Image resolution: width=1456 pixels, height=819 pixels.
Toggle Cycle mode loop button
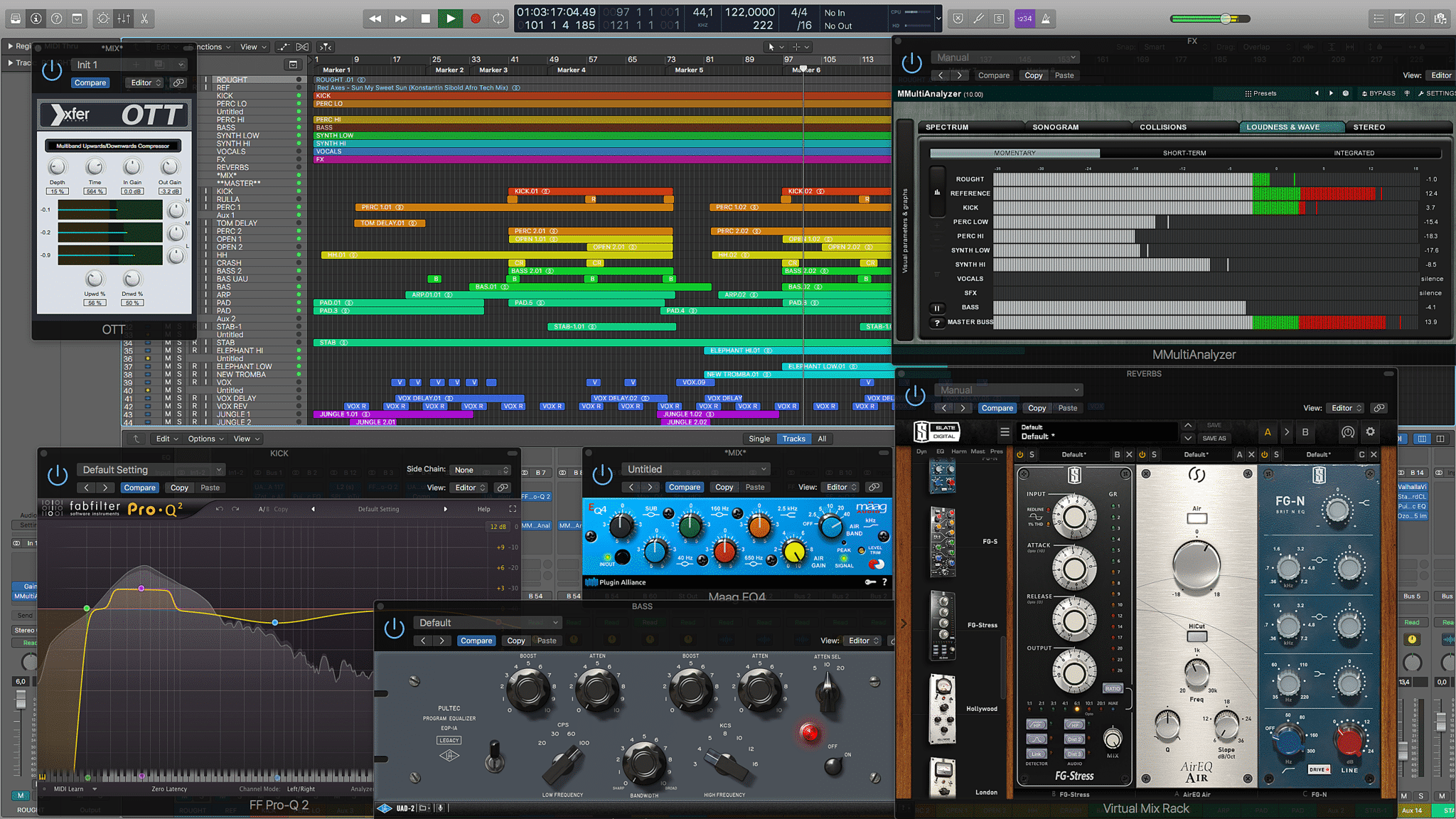[x=499, y=18]
